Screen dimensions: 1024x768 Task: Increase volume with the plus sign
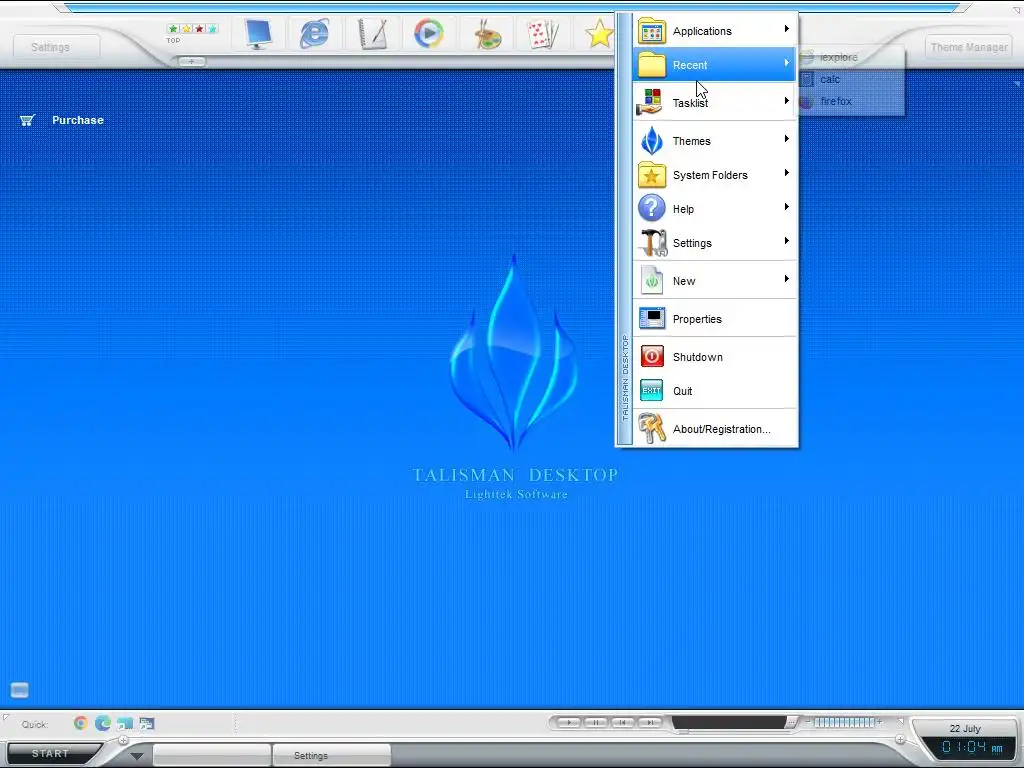(879, 722)
